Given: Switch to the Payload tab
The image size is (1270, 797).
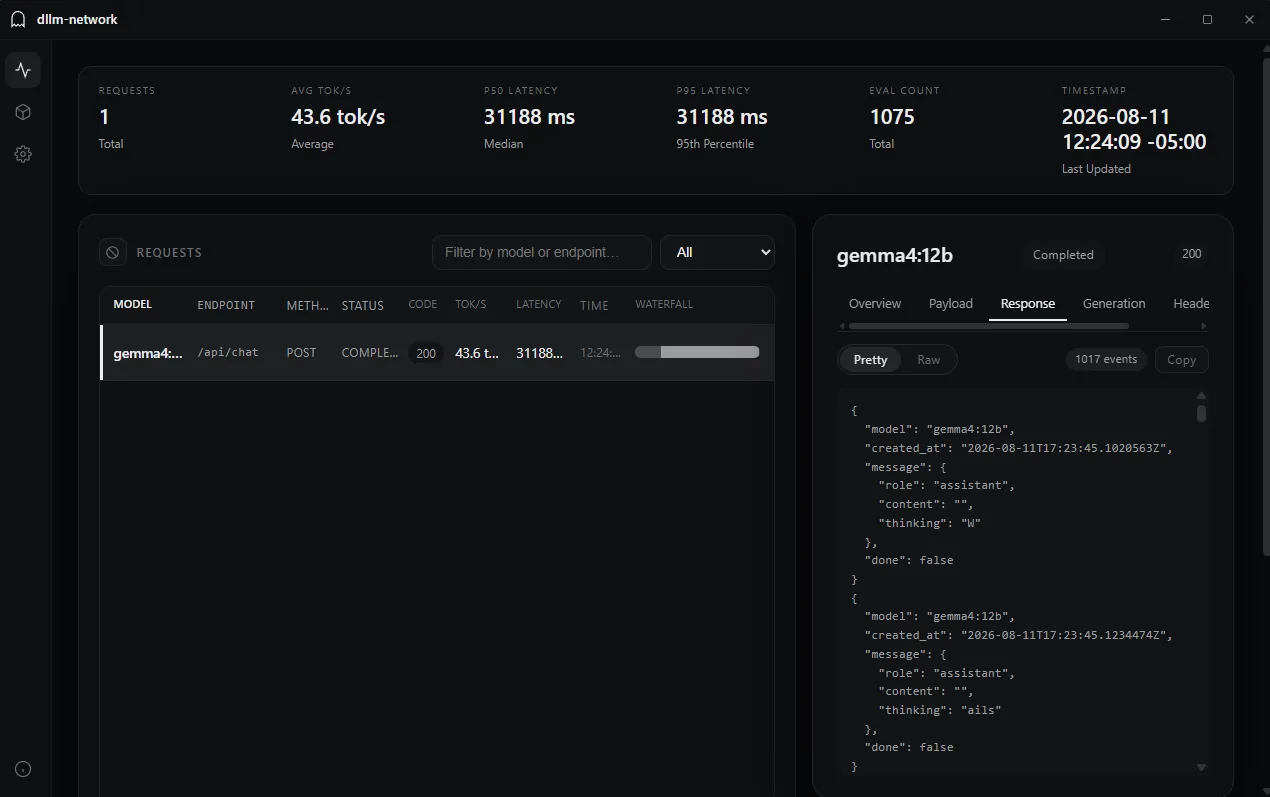Looking at the screenshot, I should click(950, 304).
